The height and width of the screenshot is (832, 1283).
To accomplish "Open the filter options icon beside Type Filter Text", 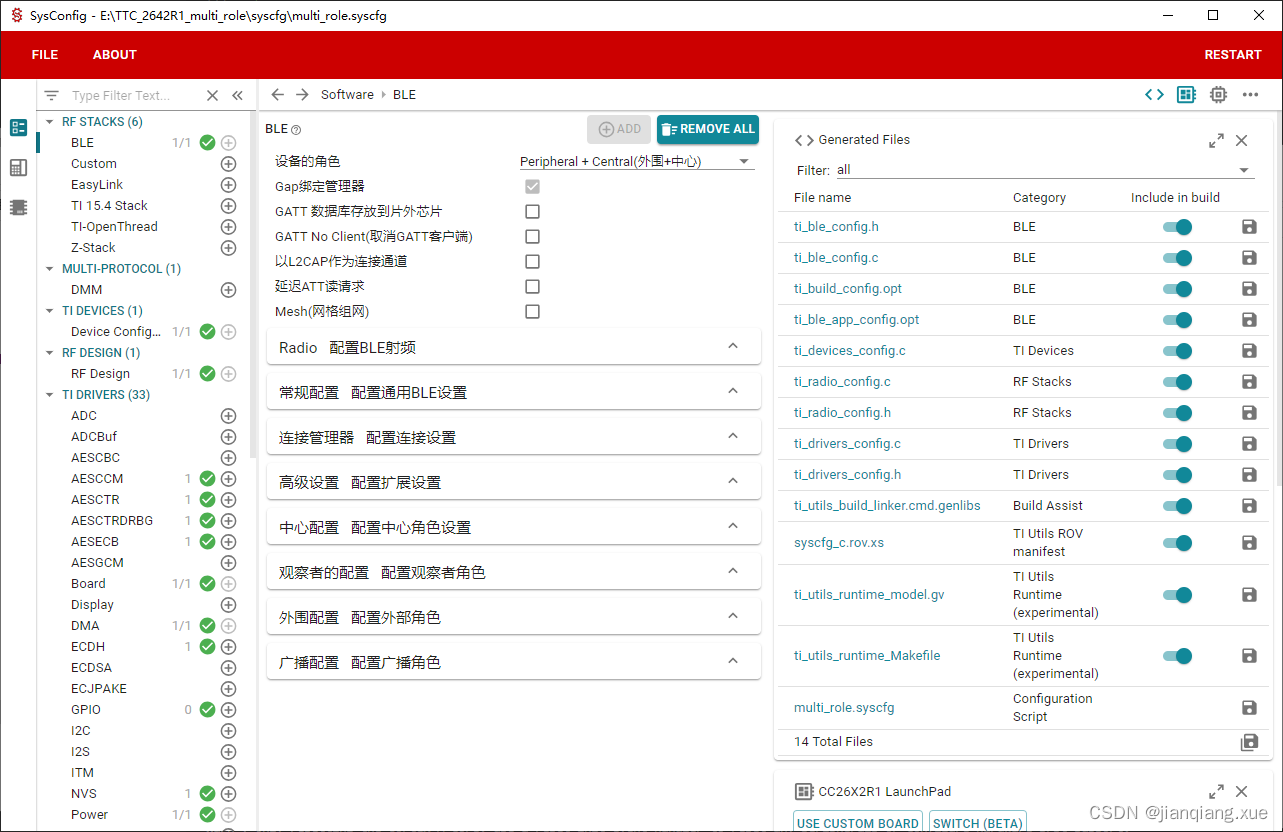I will 51,96.
